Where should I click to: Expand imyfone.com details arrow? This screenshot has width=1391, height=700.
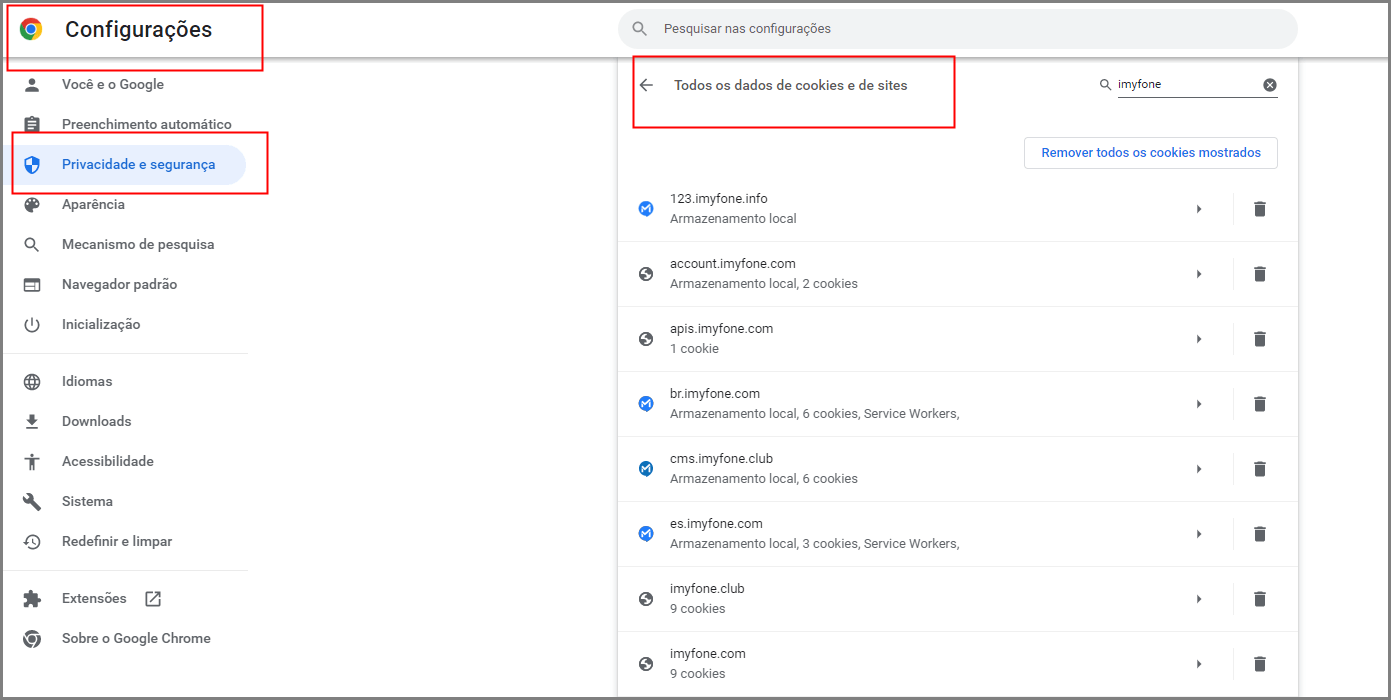(1199, 664)
